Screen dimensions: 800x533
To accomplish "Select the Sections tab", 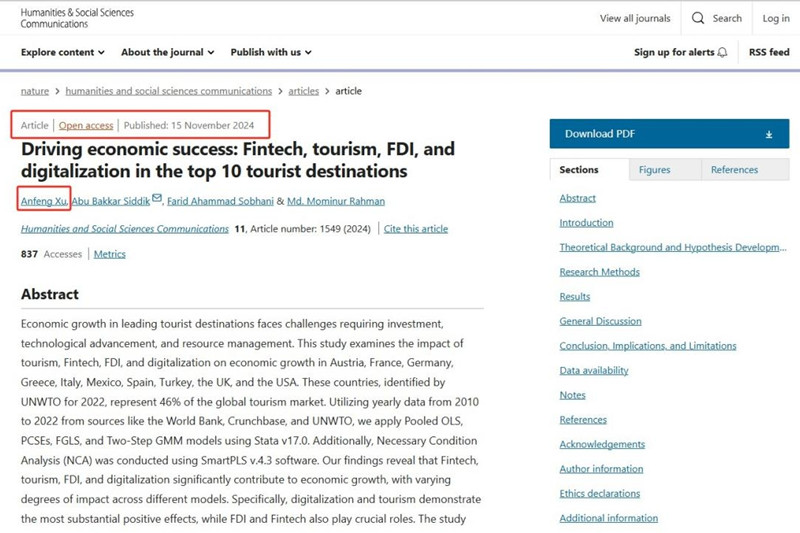I will [x=579, y=170].
